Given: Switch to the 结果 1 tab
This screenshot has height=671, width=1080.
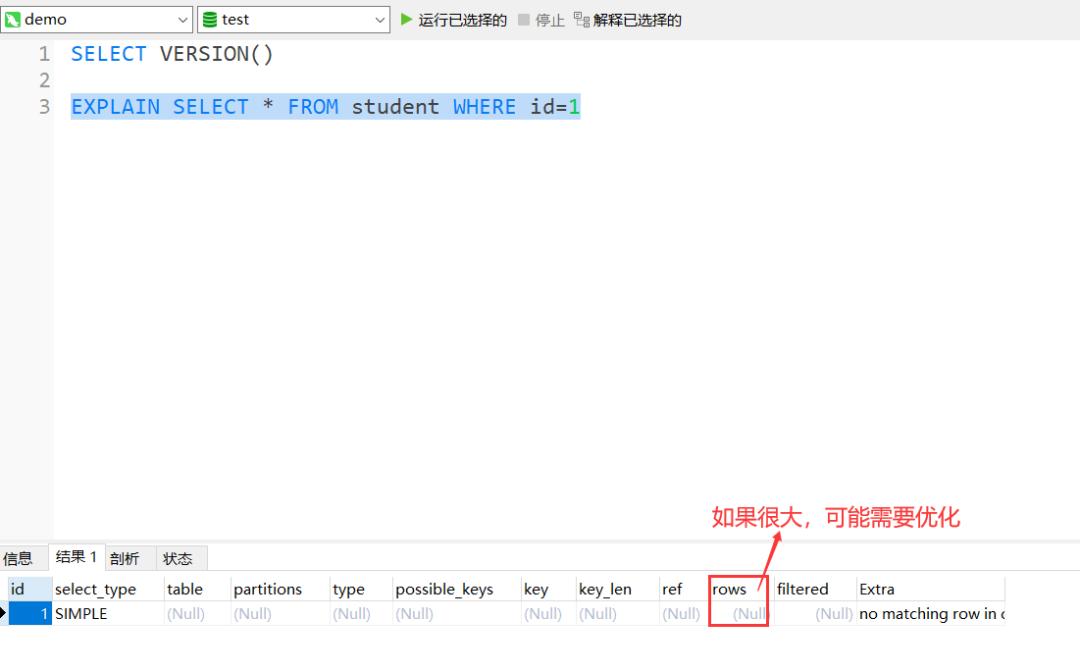Looking at the screenshot, I should (x=76, y=557).
